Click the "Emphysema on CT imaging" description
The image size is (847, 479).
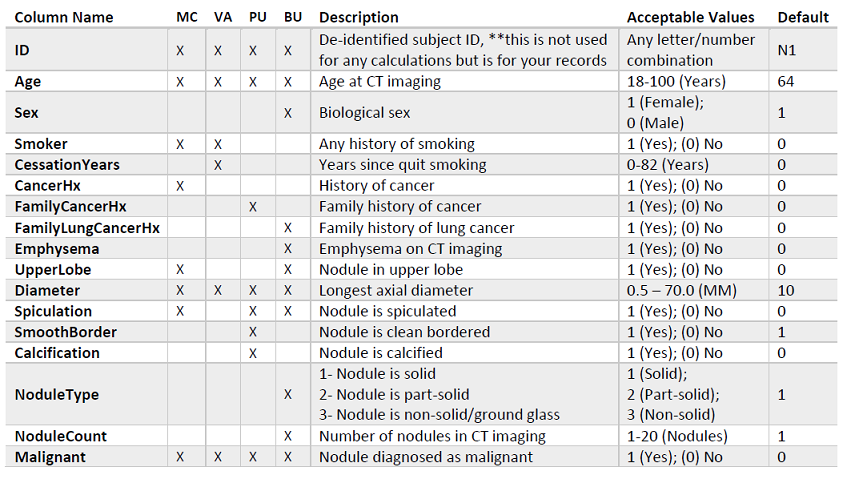pyautogui.click(x=410, y=248)
